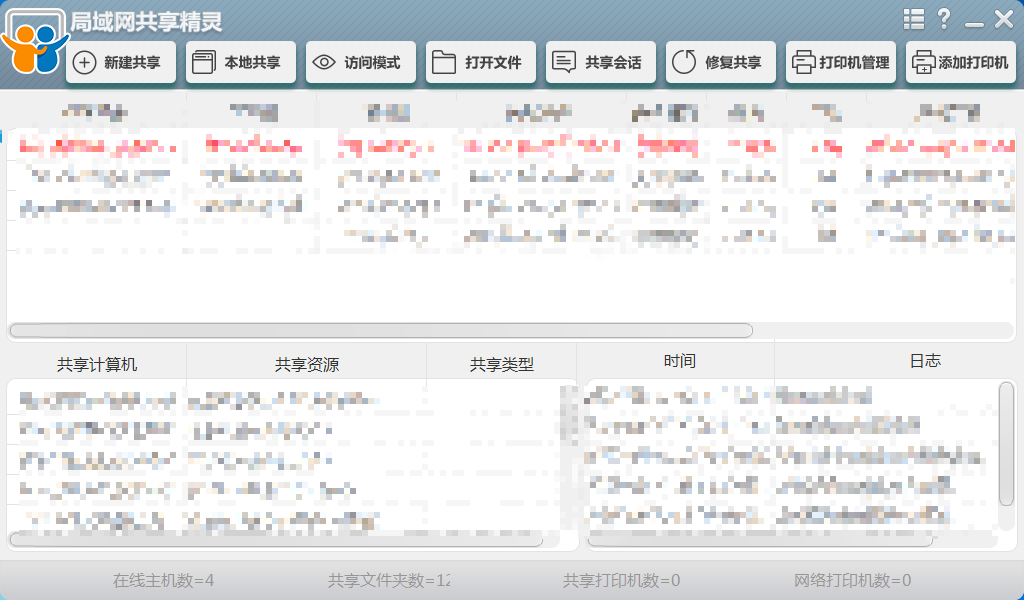
Task: Click the 共享资源 column header
Action: point(307,365)
